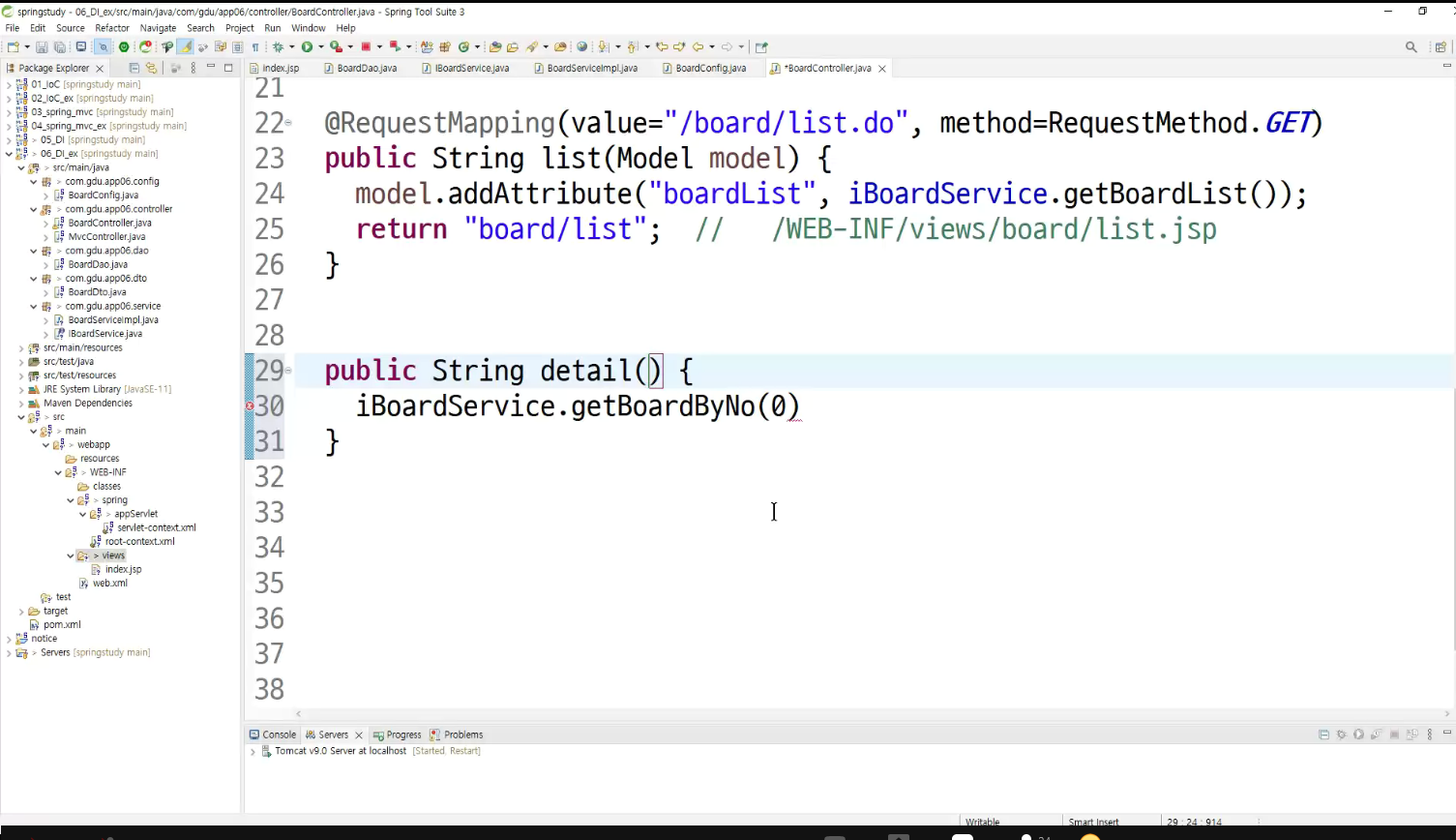
Task: Click the New file toolbar icon
Action: 13,46
